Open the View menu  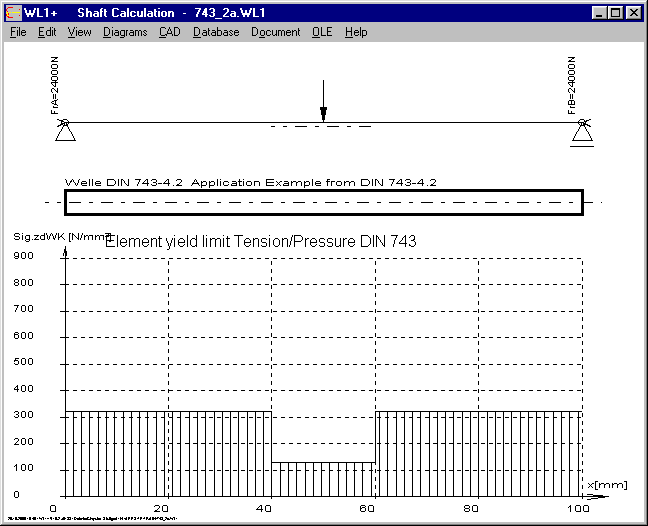[x=79, y=32]
